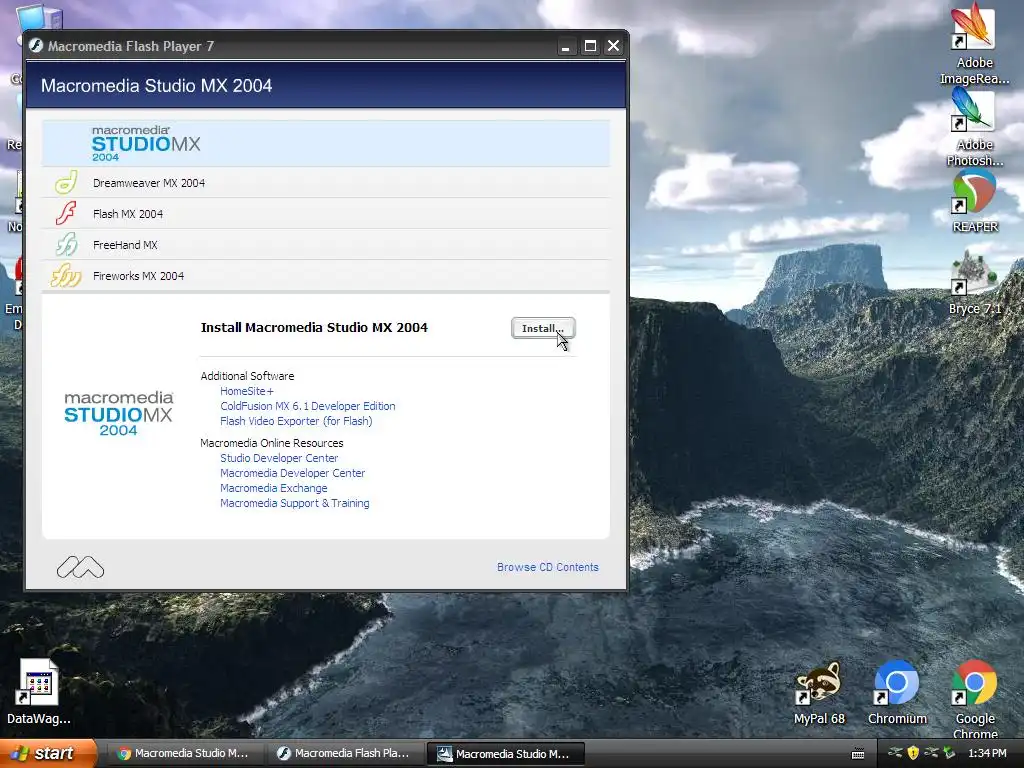
Task: Select the Studio MX 2004 banner logo
Action: 146,143
